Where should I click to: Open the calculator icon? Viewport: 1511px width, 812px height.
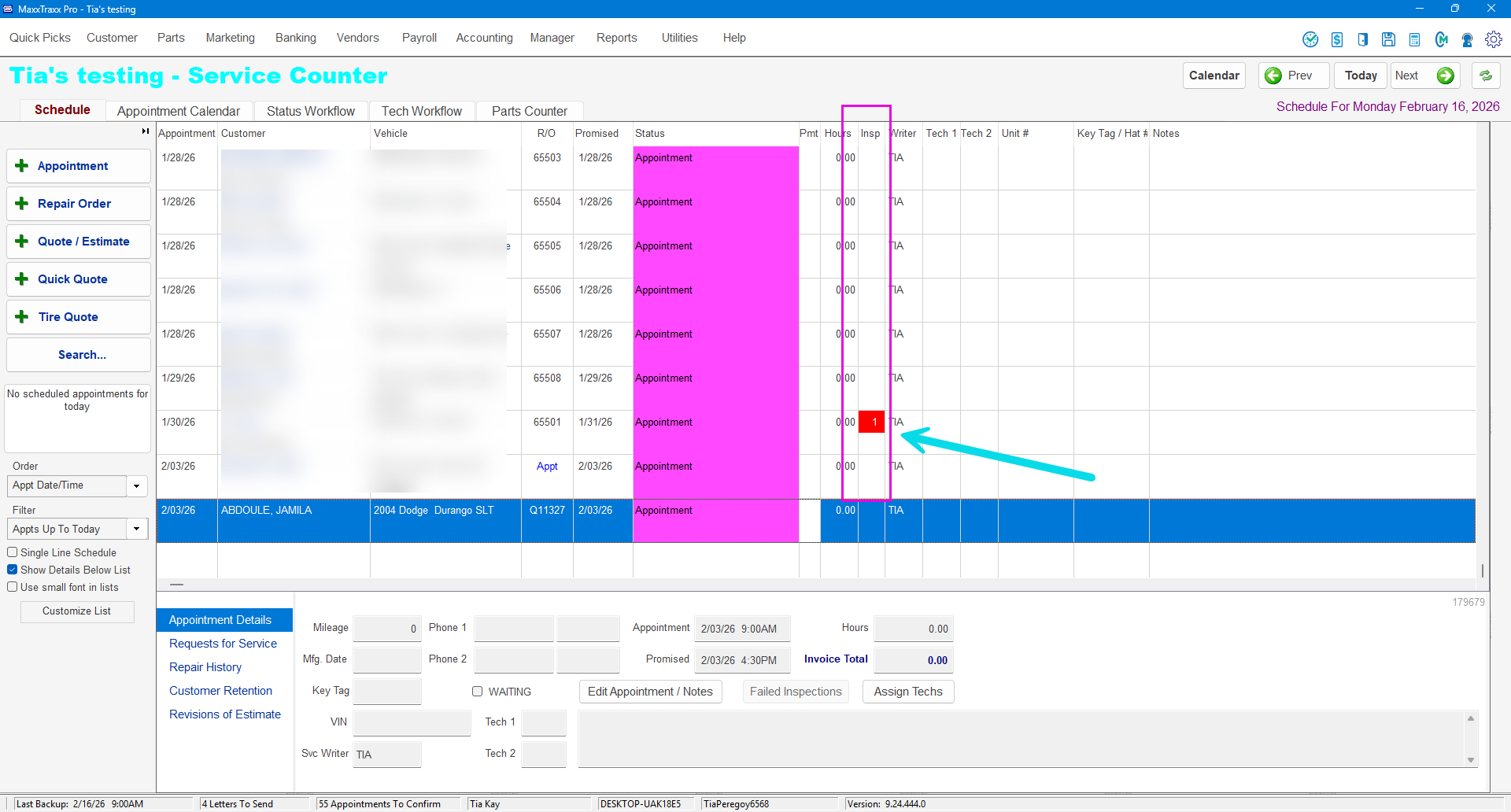point(1414,39)
